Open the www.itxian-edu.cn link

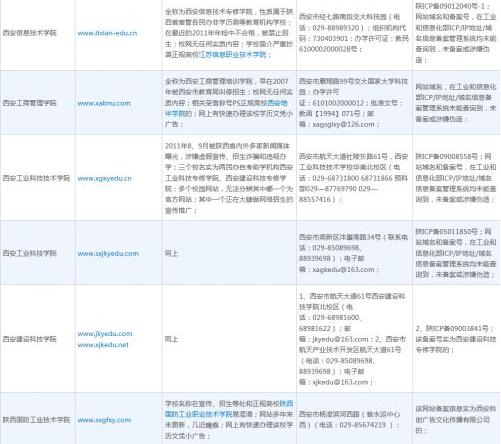[x=107, y=33]
